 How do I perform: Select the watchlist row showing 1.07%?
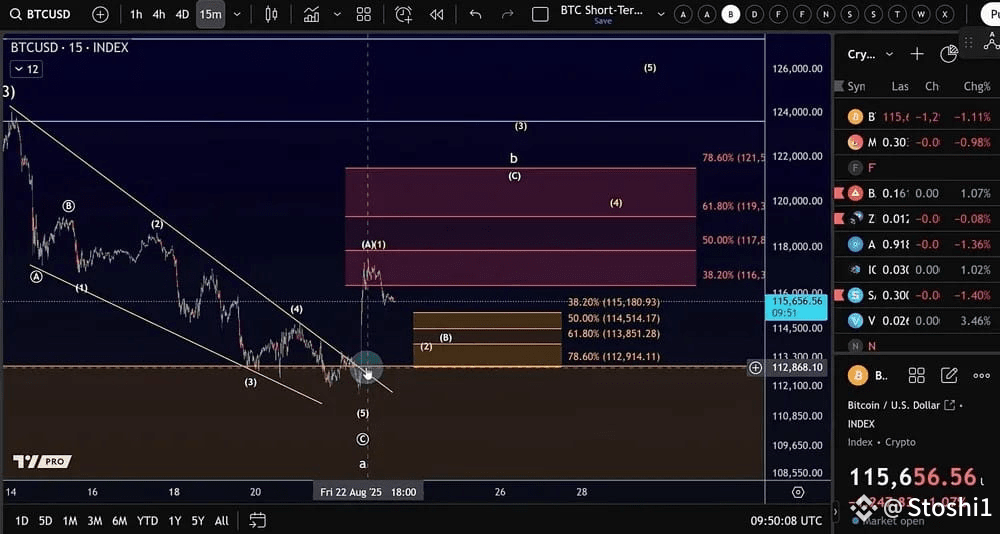pos(917,193)
